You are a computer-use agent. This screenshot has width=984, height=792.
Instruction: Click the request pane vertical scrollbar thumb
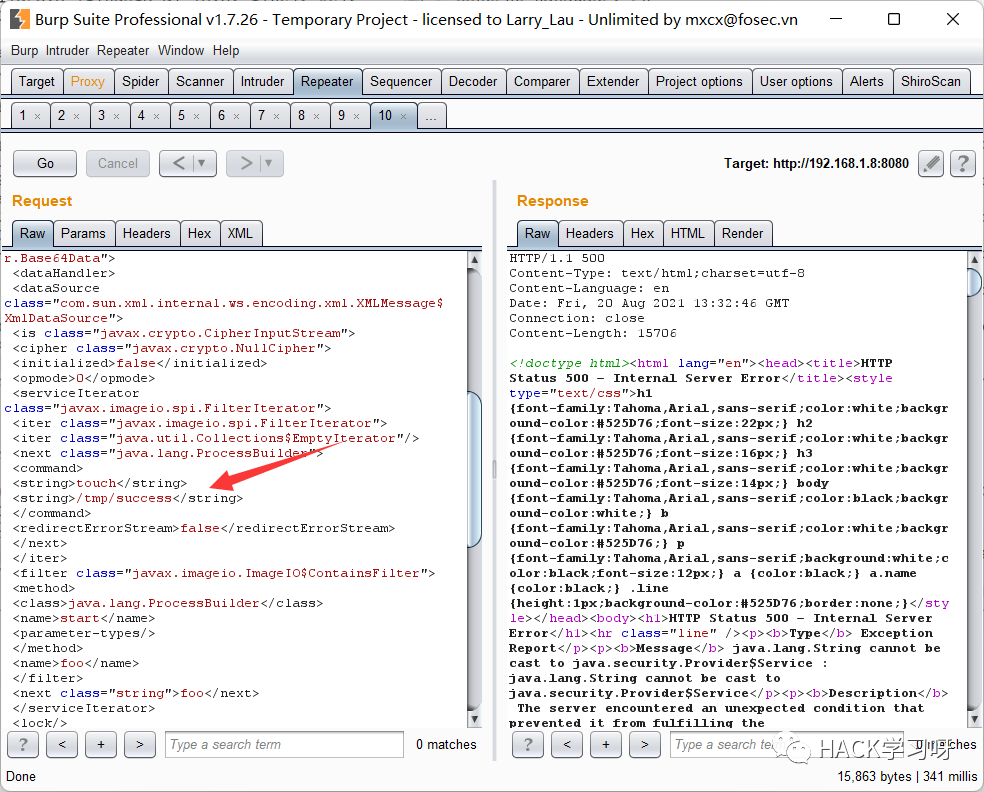[474, 469]
